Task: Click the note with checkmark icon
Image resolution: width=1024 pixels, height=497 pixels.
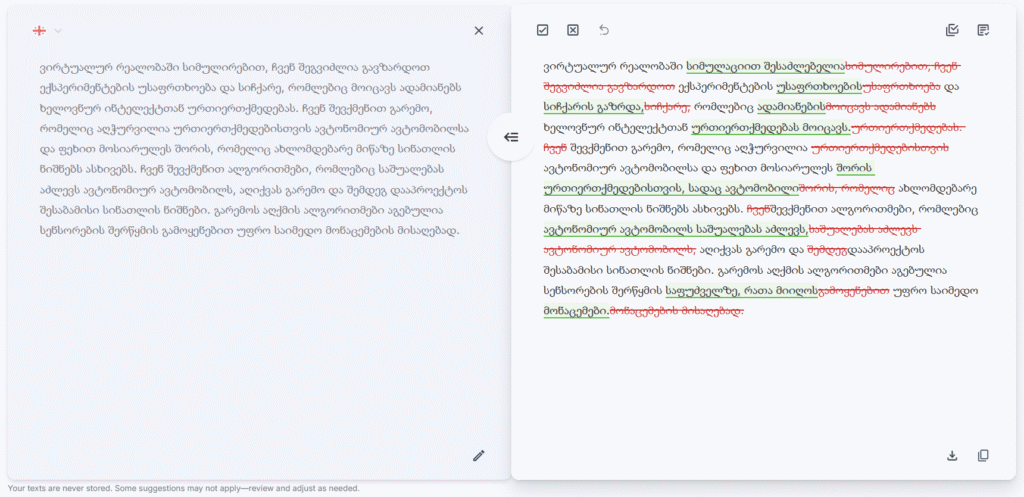Action: point(983,31)
